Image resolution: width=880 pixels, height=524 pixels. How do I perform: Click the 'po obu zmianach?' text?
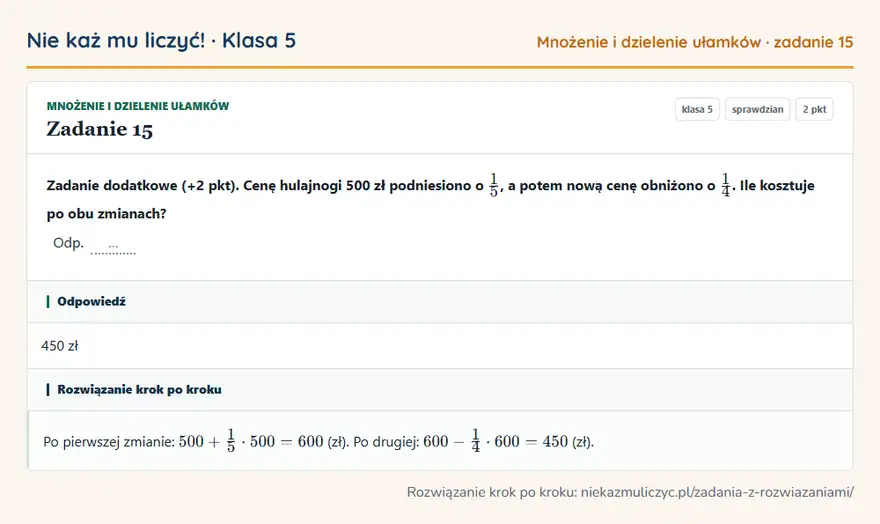tap(107, 214)
